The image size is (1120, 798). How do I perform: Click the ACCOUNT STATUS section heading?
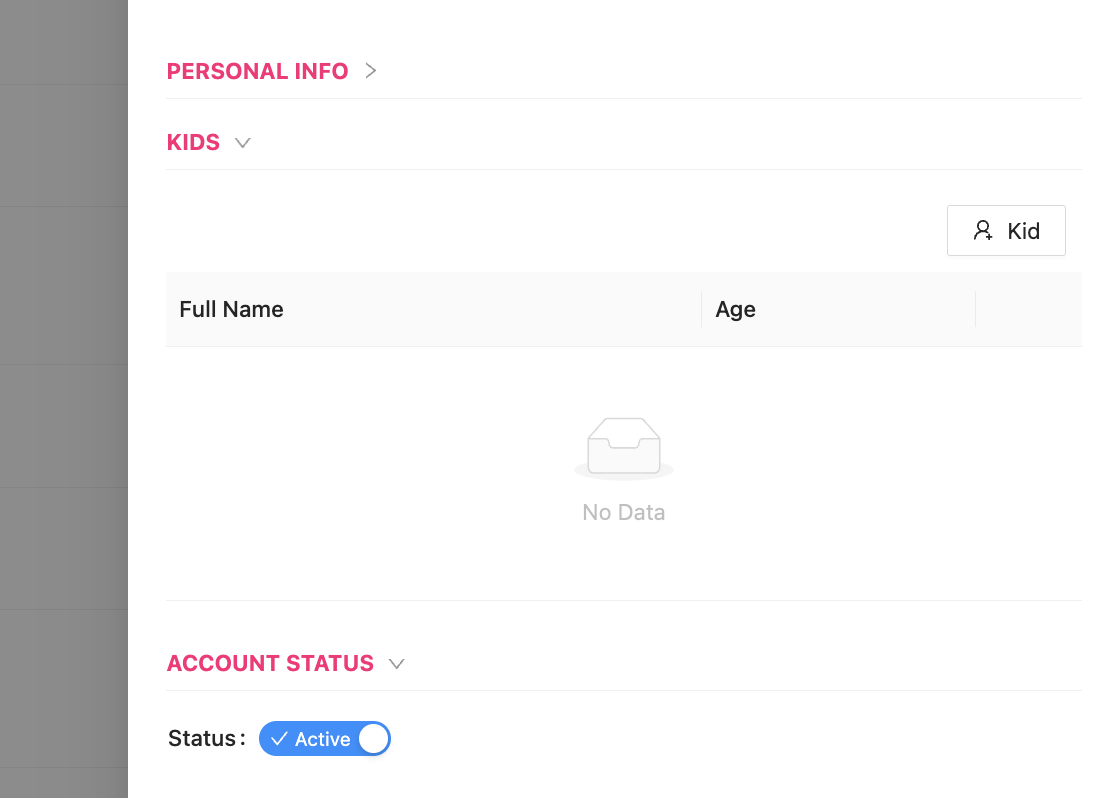click(x=270, y=663)
